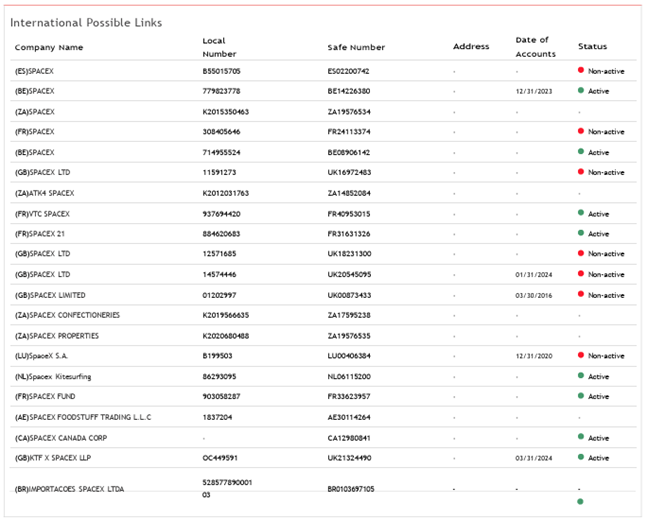This screenshot has height=521, width=648.
Task: Click the green status dot for KTF X SPACEX LLP
Action: coord(581,457)
